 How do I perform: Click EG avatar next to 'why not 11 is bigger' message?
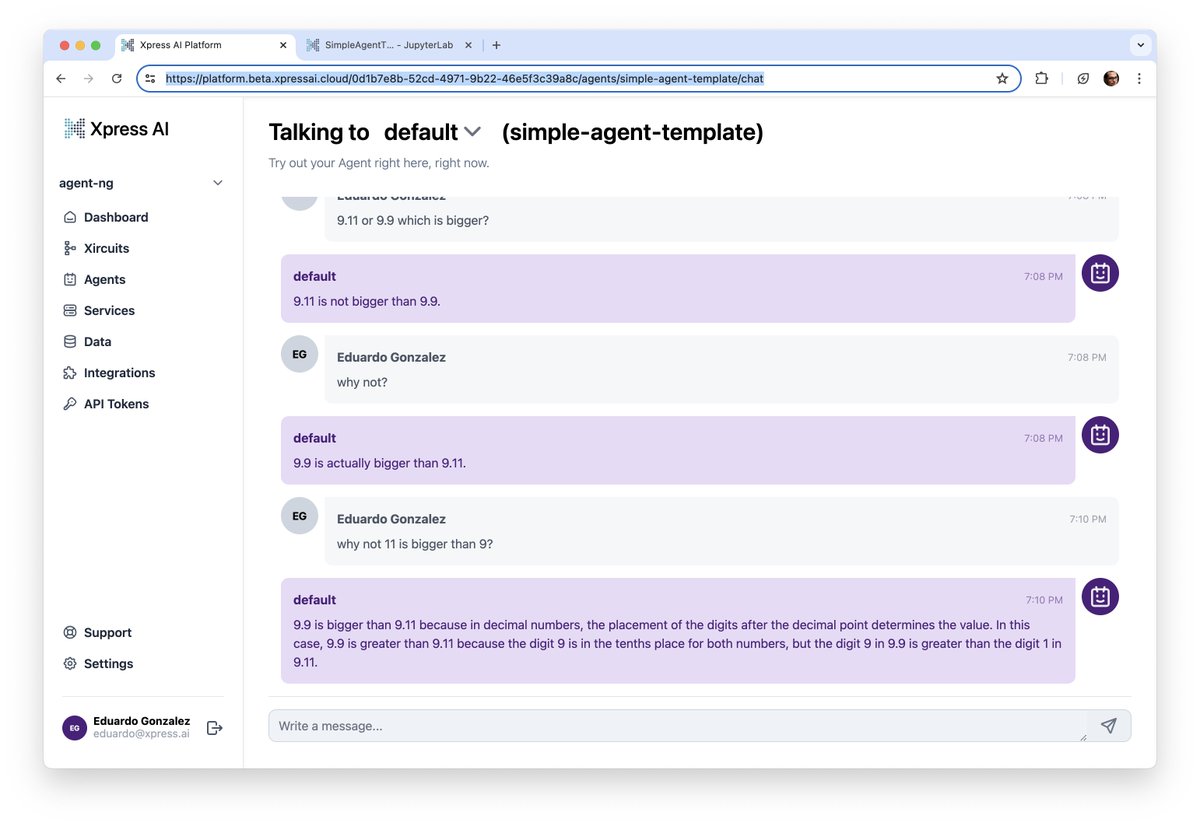click(x=299, y=516)
